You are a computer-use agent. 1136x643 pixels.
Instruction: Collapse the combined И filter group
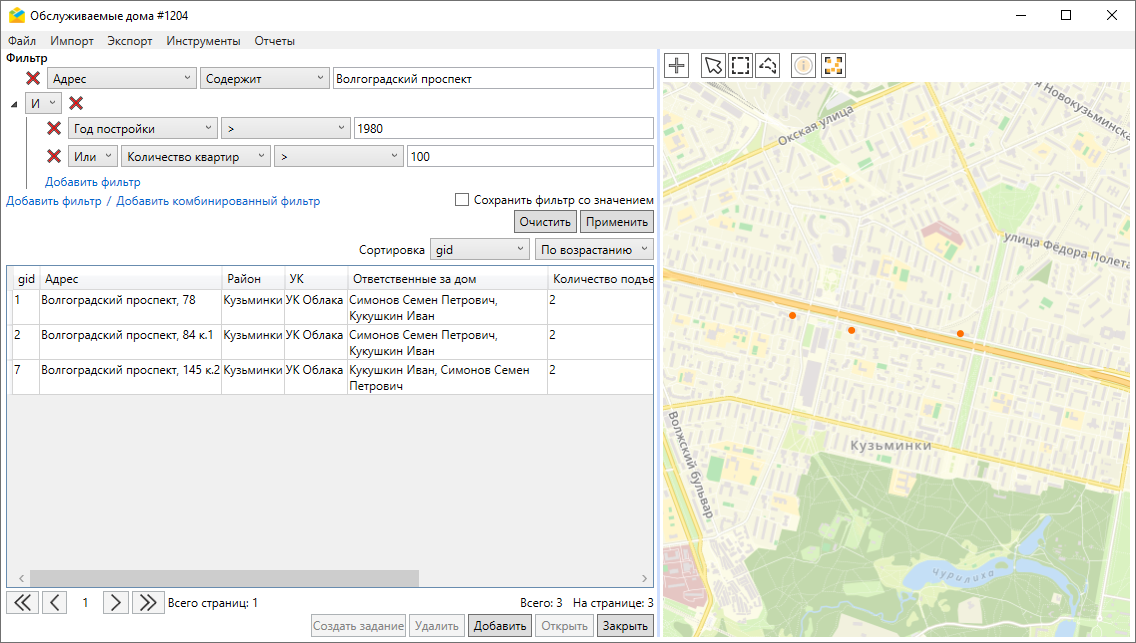[x=14, y=104]
